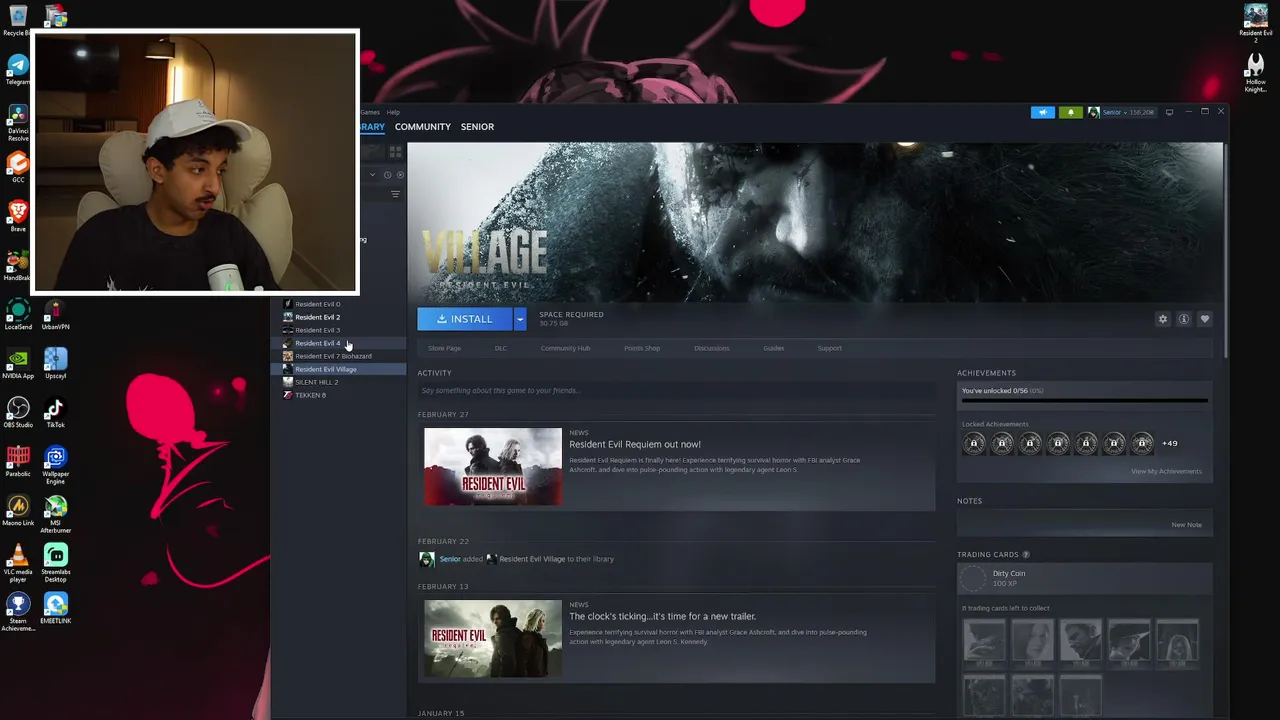The width and height of the screenshot is (1280, 720).
Task: Open UrbanVPN desktop shortcut
Action: tap(55, 313)
